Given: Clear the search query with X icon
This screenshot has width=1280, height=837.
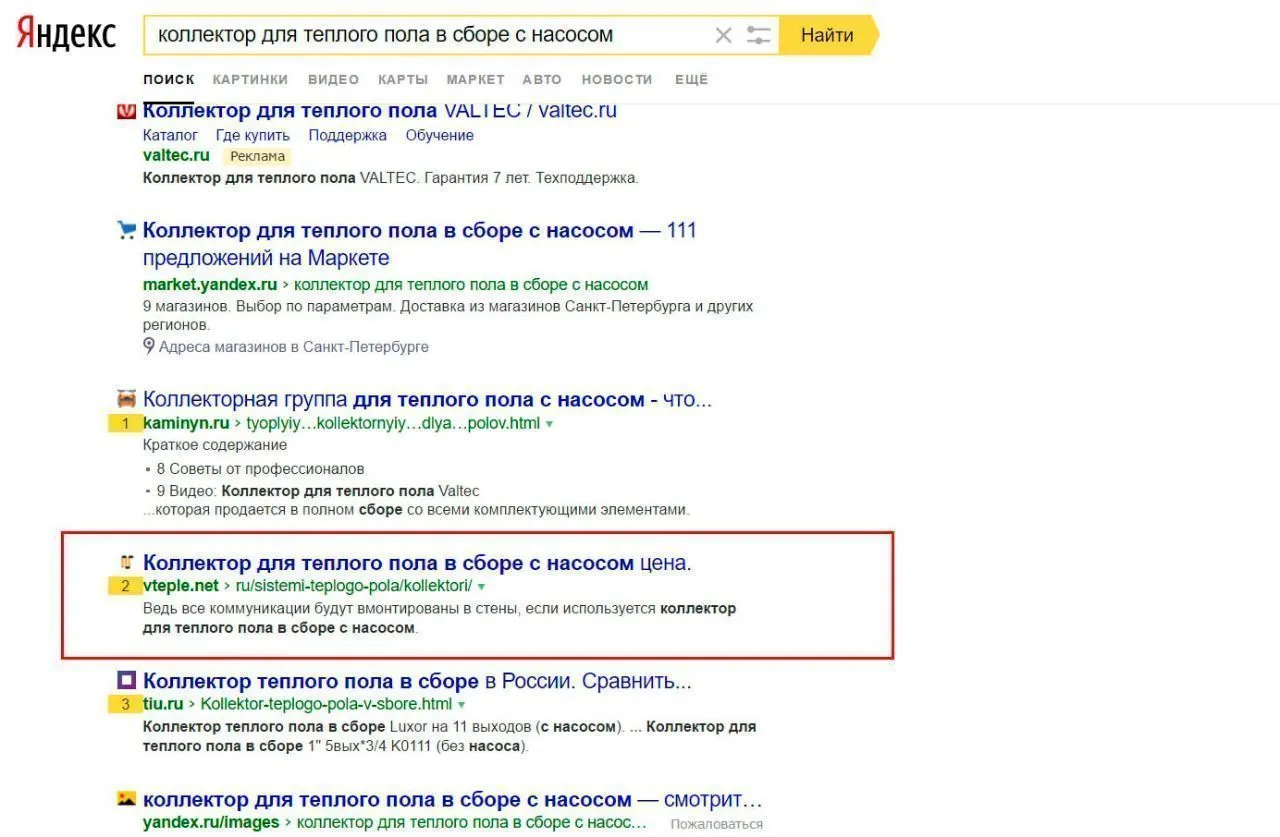Looking at the screenshot, I should [723, 36].
